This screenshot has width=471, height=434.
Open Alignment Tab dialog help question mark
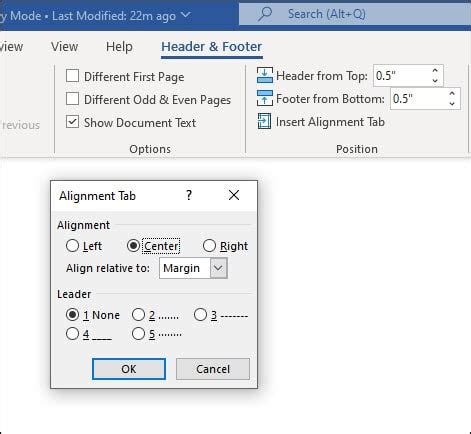pyautogui.click(x=189, y=195)
